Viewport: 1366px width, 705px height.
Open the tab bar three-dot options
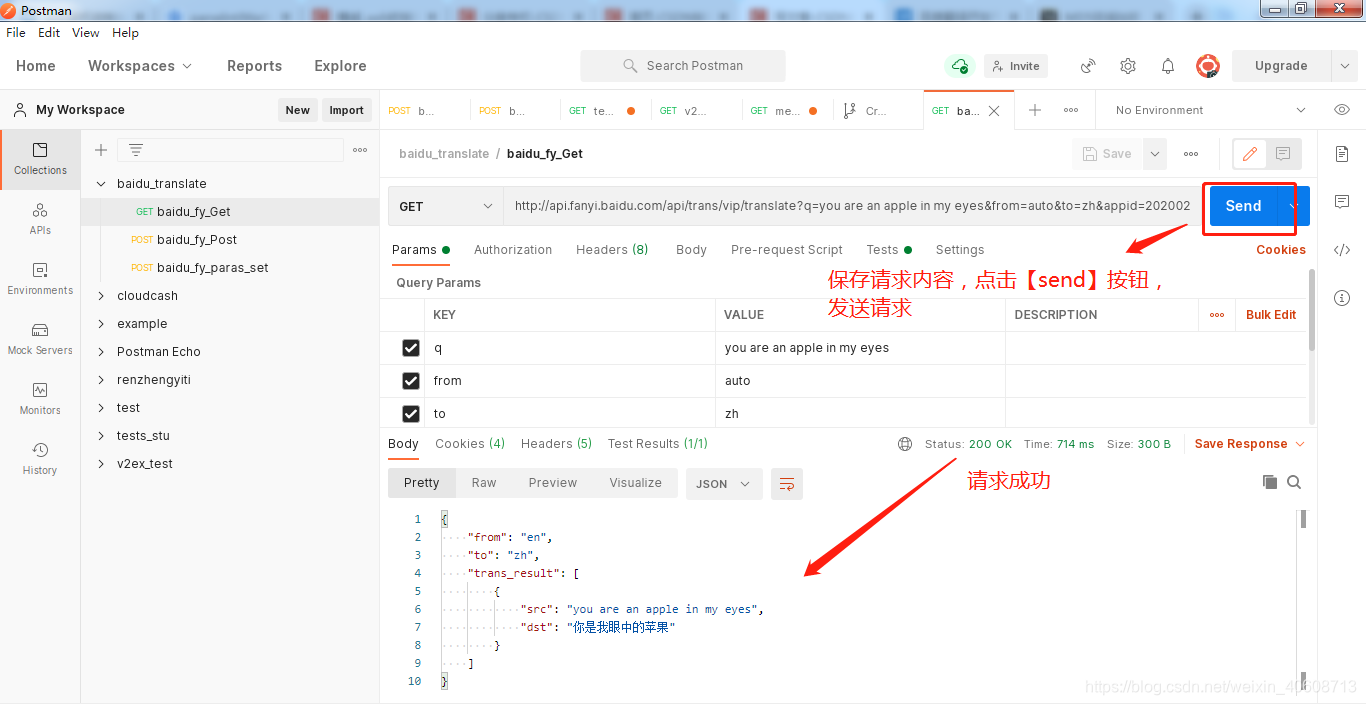[x=1071, y=110]
